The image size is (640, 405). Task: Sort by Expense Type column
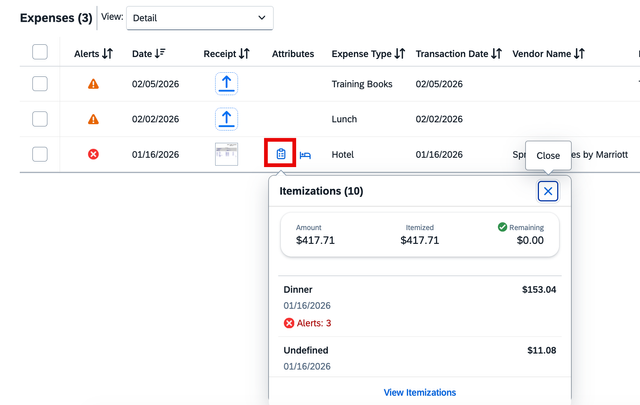point(400,53)
